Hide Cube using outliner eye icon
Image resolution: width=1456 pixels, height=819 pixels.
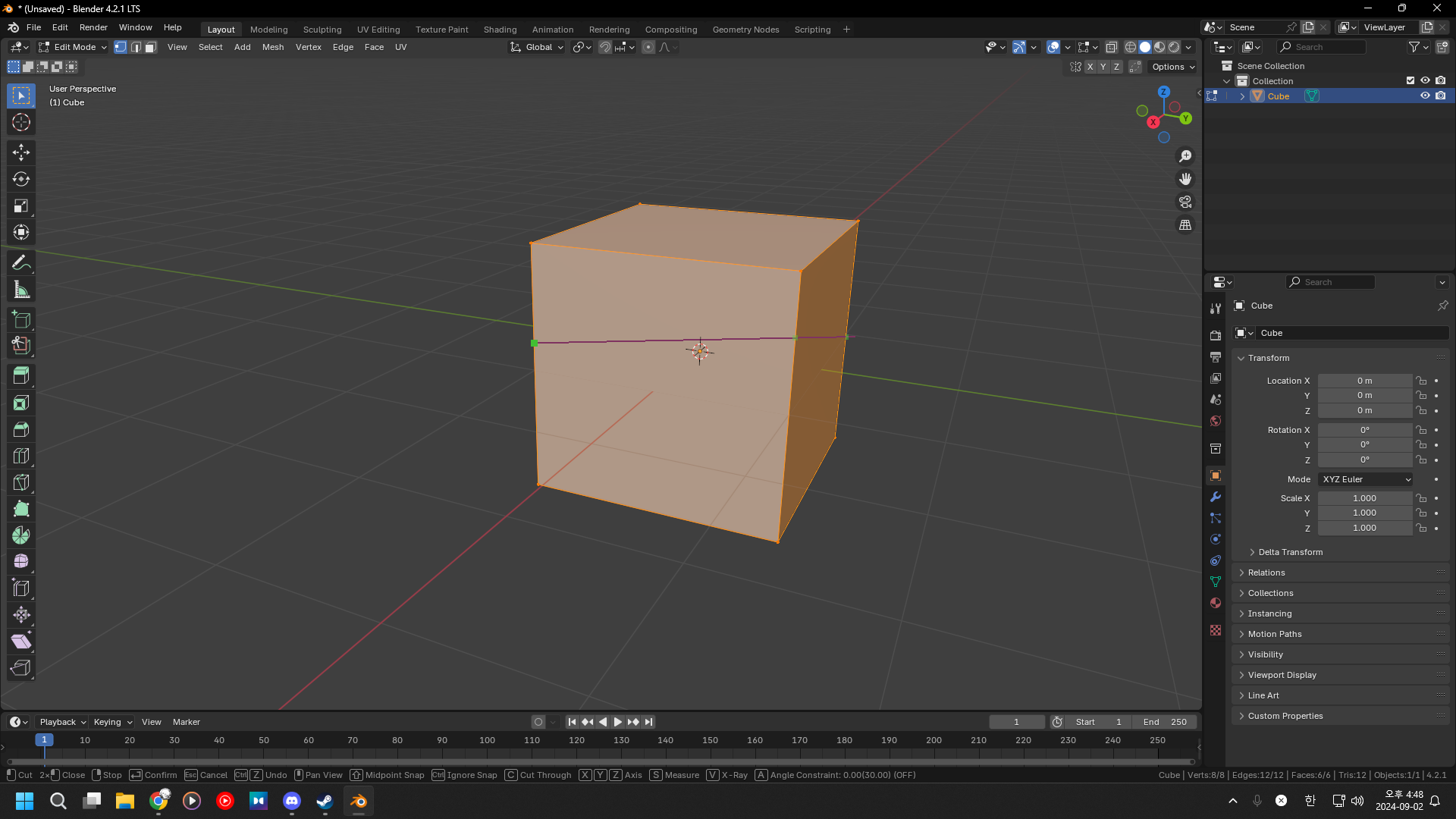(1425, 96)
